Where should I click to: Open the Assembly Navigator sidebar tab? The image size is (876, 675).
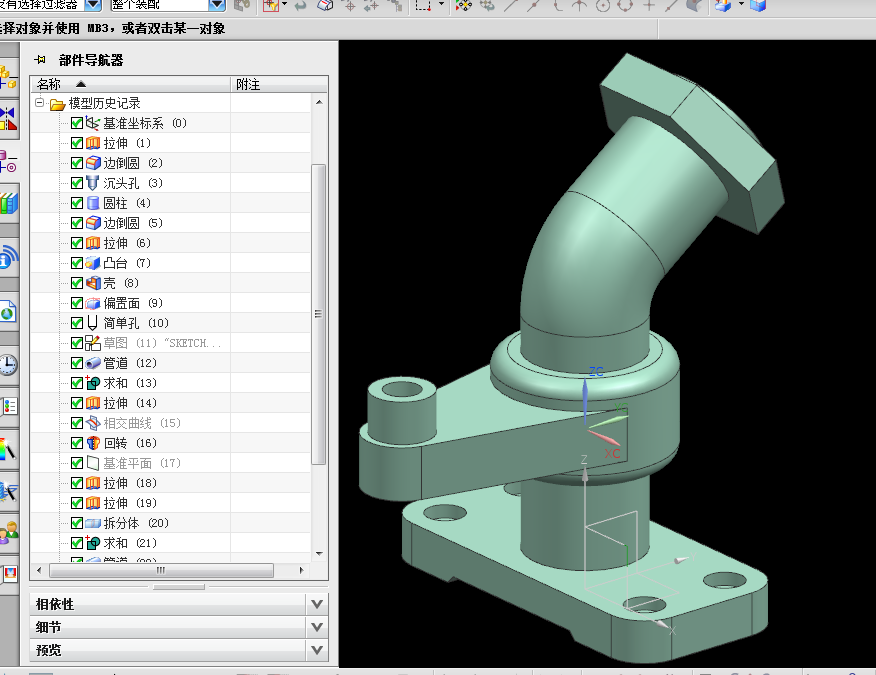[x=8, y=75]
